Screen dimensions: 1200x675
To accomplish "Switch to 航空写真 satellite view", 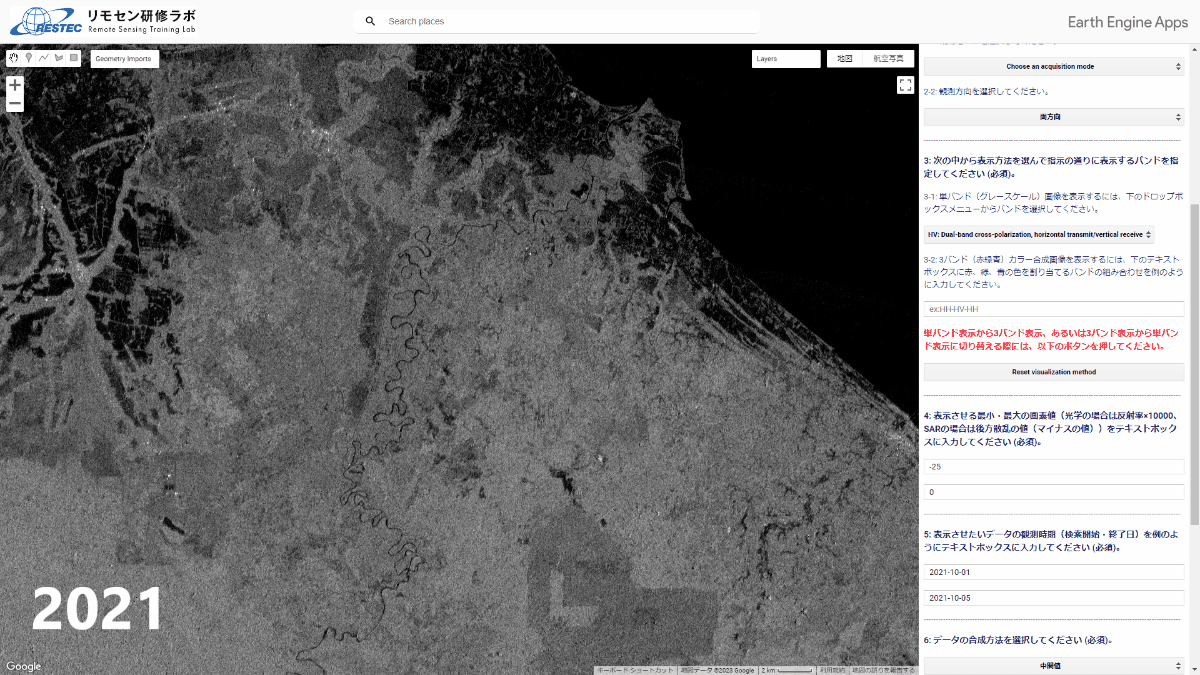I will (x=888, y=59).
